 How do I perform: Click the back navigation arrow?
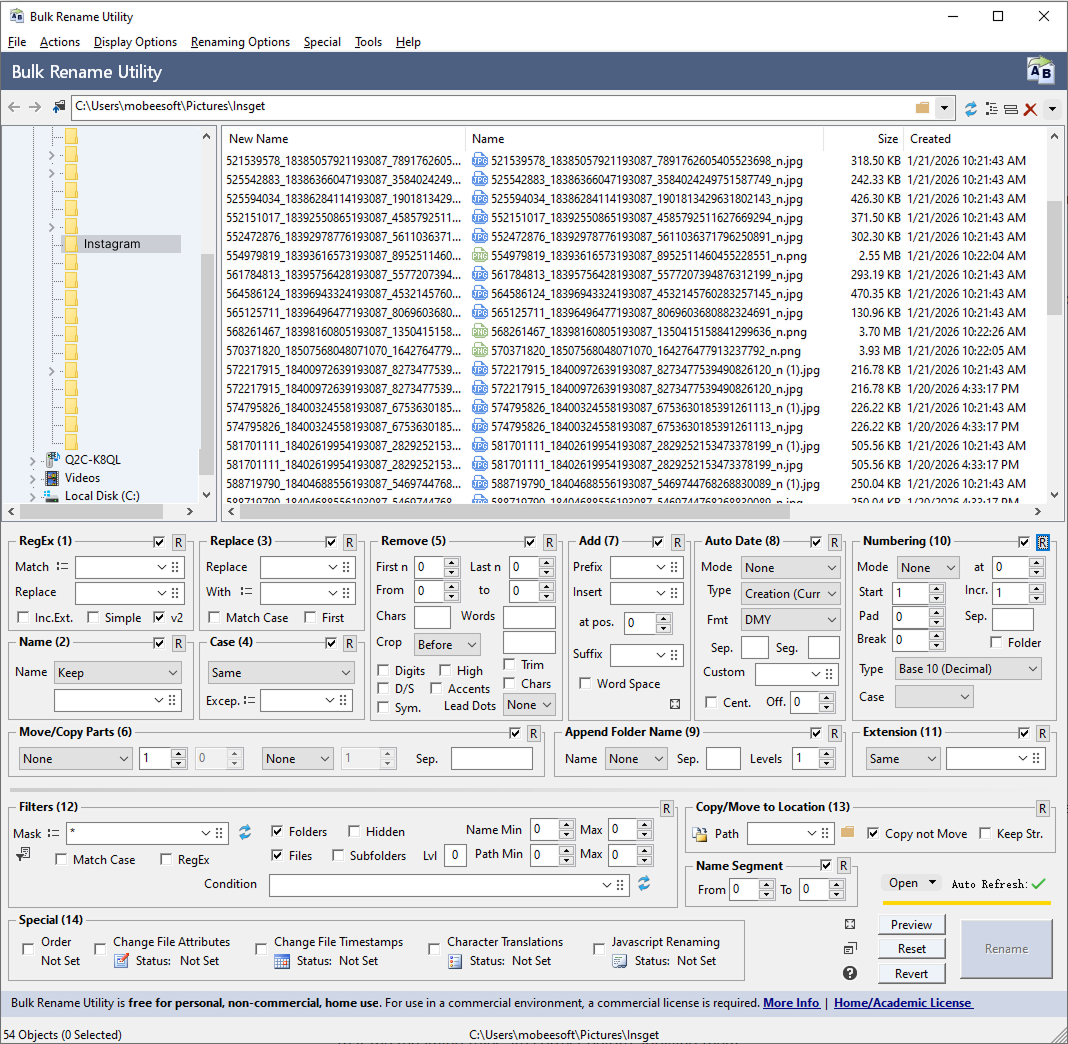14,107
